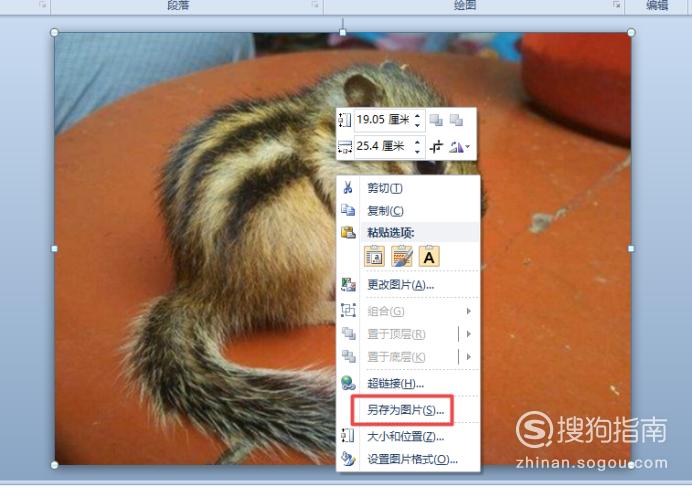Viewport: 692px width, 497px height.
Task: Click Send Backward icon in mini toolbar
Action: pos(456,120)
